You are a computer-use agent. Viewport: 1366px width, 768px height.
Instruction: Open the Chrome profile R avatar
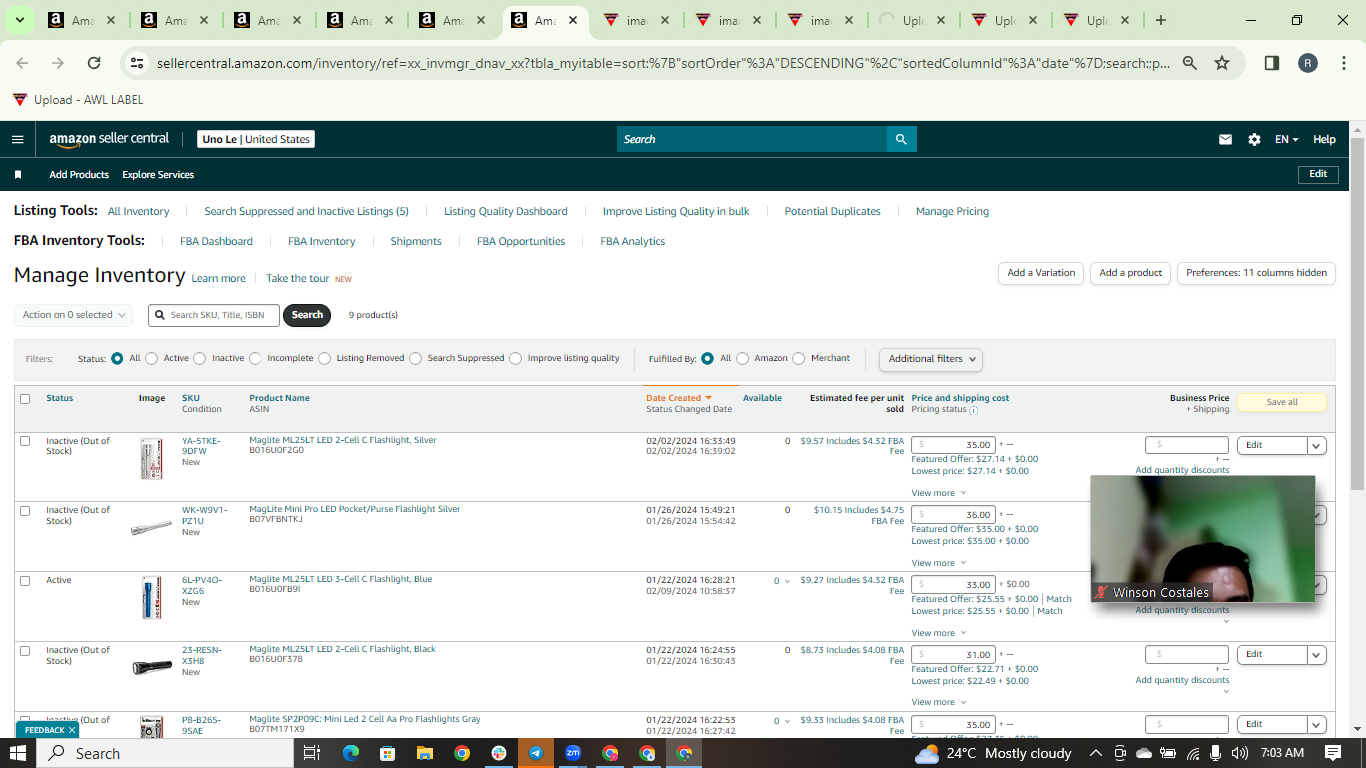tap(1308, 63)
